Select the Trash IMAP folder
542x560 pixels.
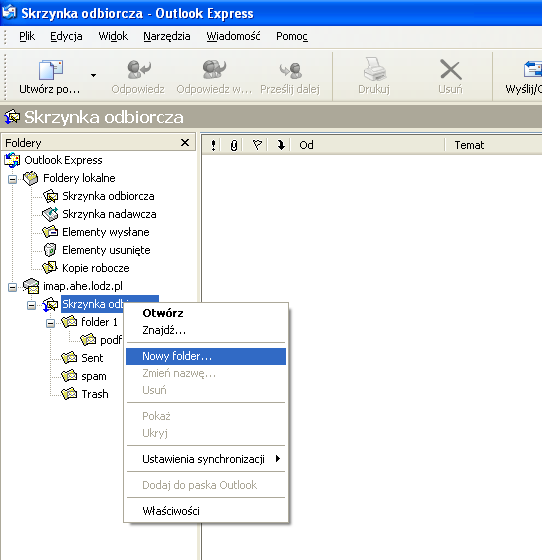(95, 394)
